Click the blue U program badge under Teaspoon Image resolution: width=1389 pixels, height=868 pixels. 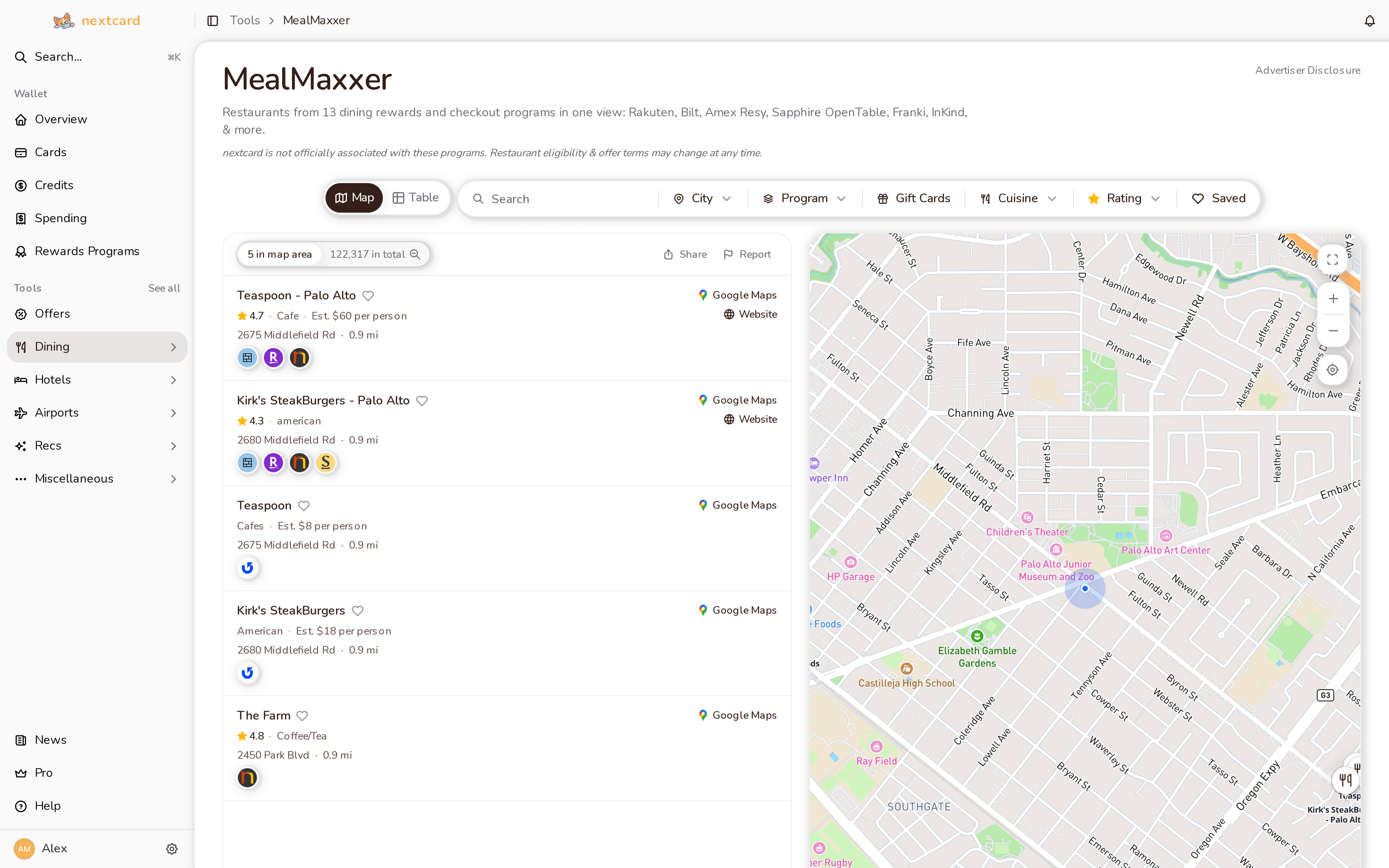coord(247,568)
